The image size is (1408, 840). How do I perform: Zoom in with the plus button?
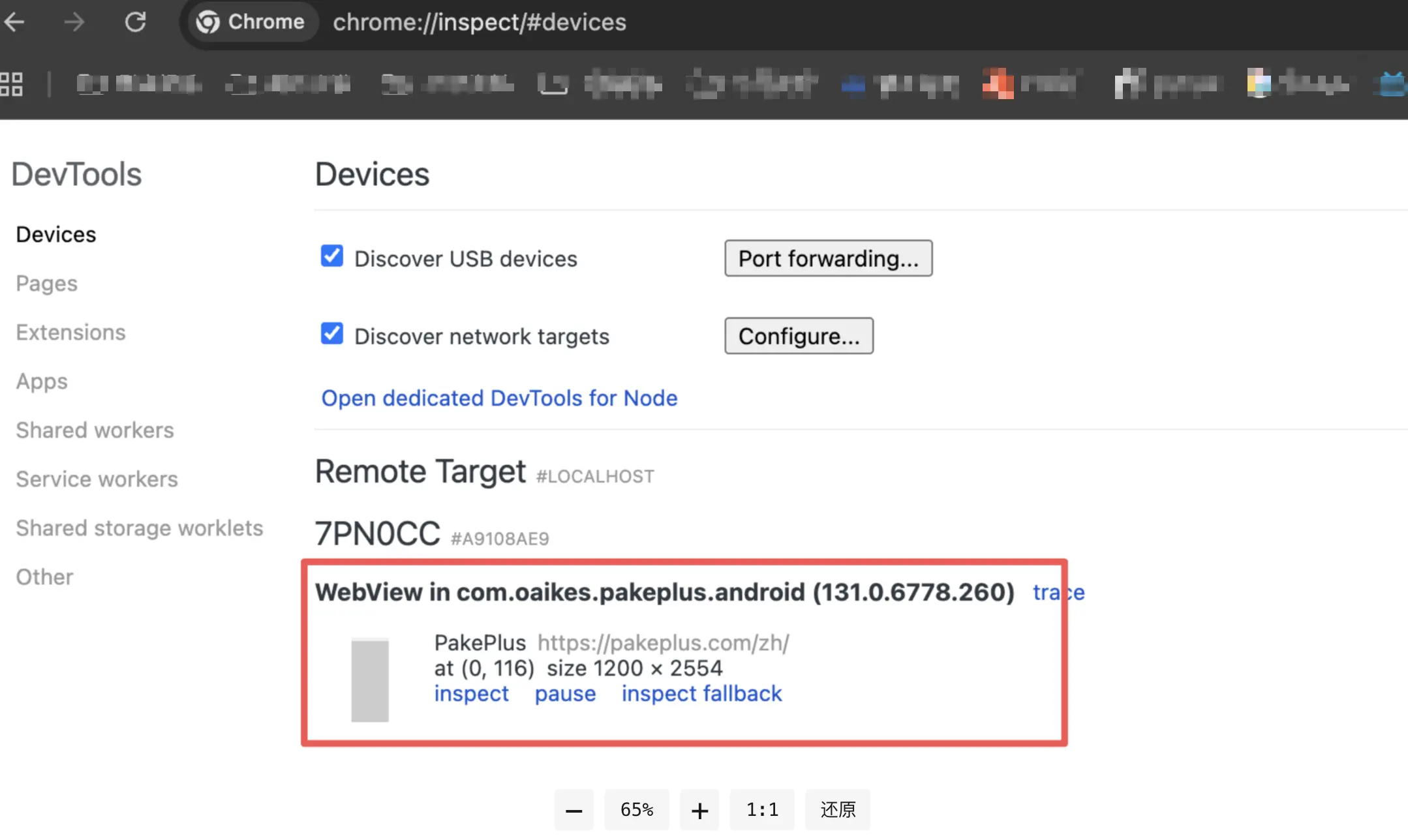[x=699, y=810]
